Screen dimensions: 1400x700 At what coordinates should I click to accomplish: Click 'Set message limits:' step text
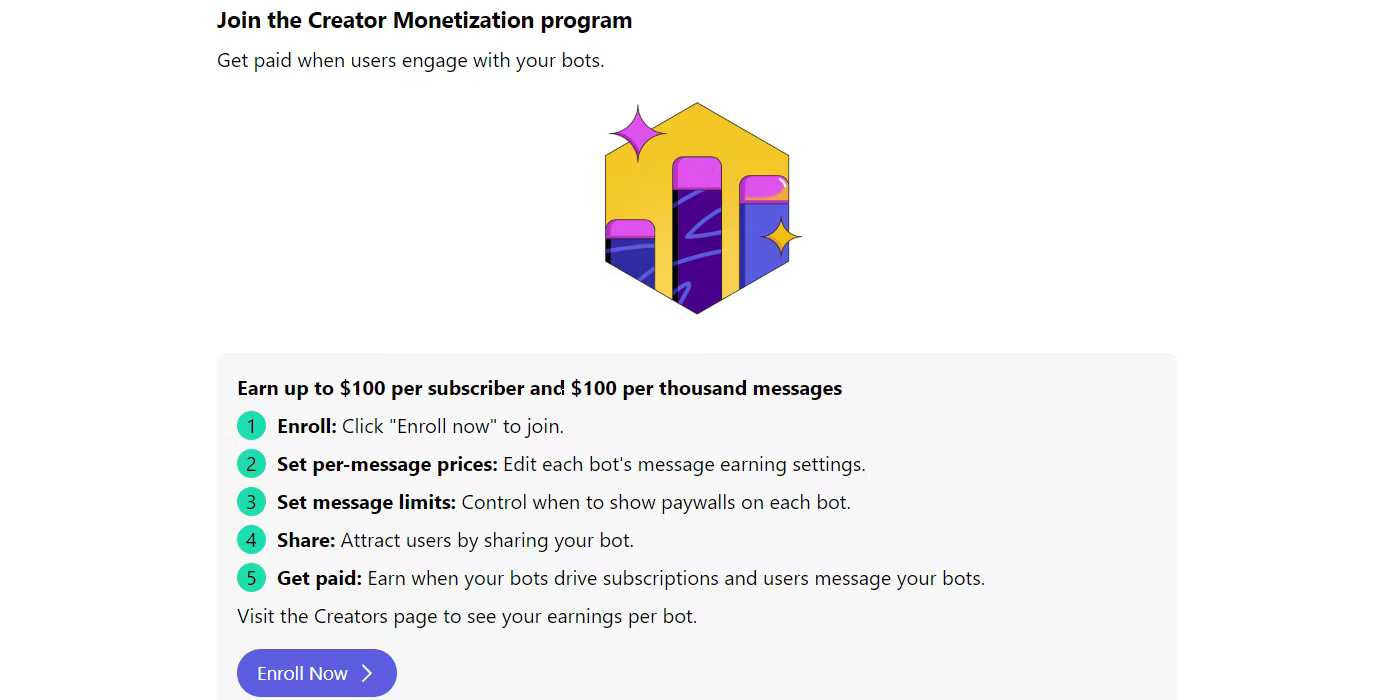[x=366, y=502]
